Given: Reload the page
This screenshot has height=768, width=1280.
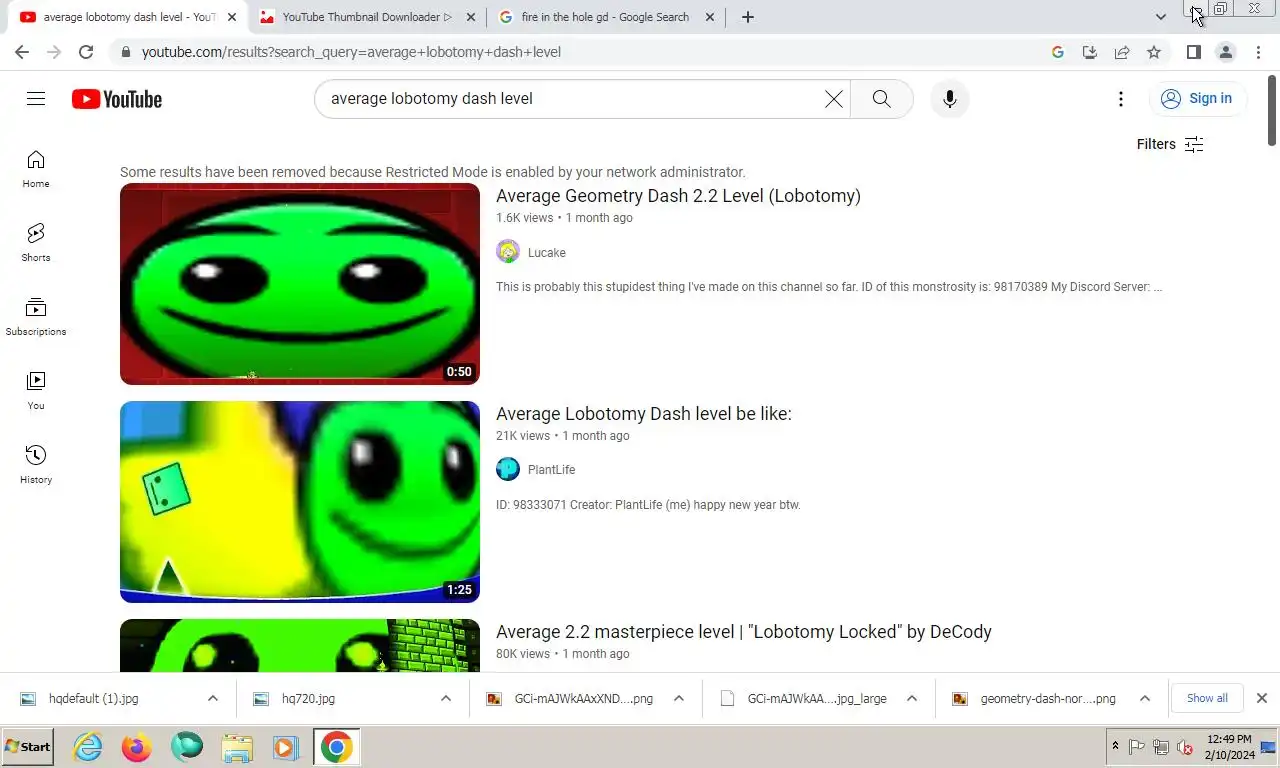Looking at the screenshot, I should 86,52.
